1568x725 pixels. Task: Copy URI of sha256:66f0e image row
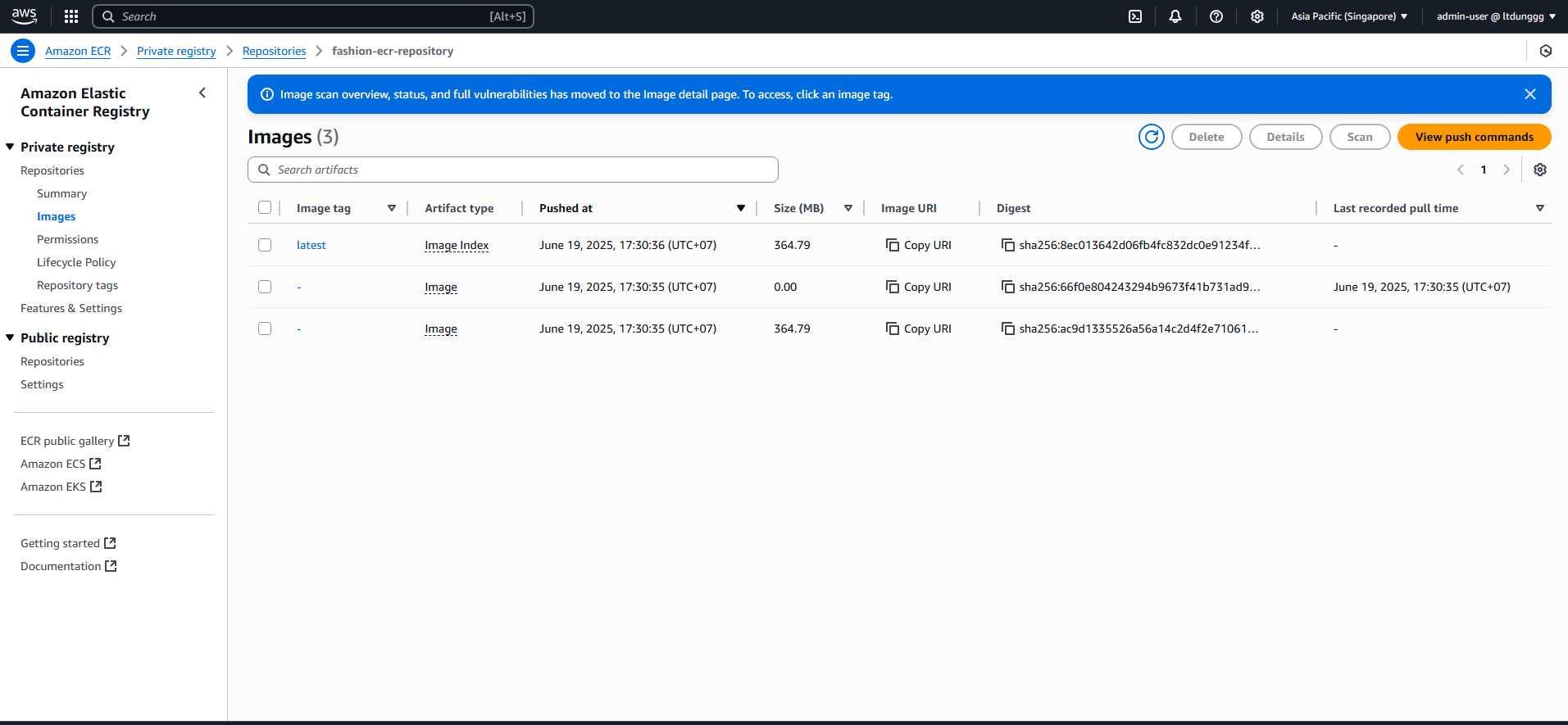tap(918, 287)
